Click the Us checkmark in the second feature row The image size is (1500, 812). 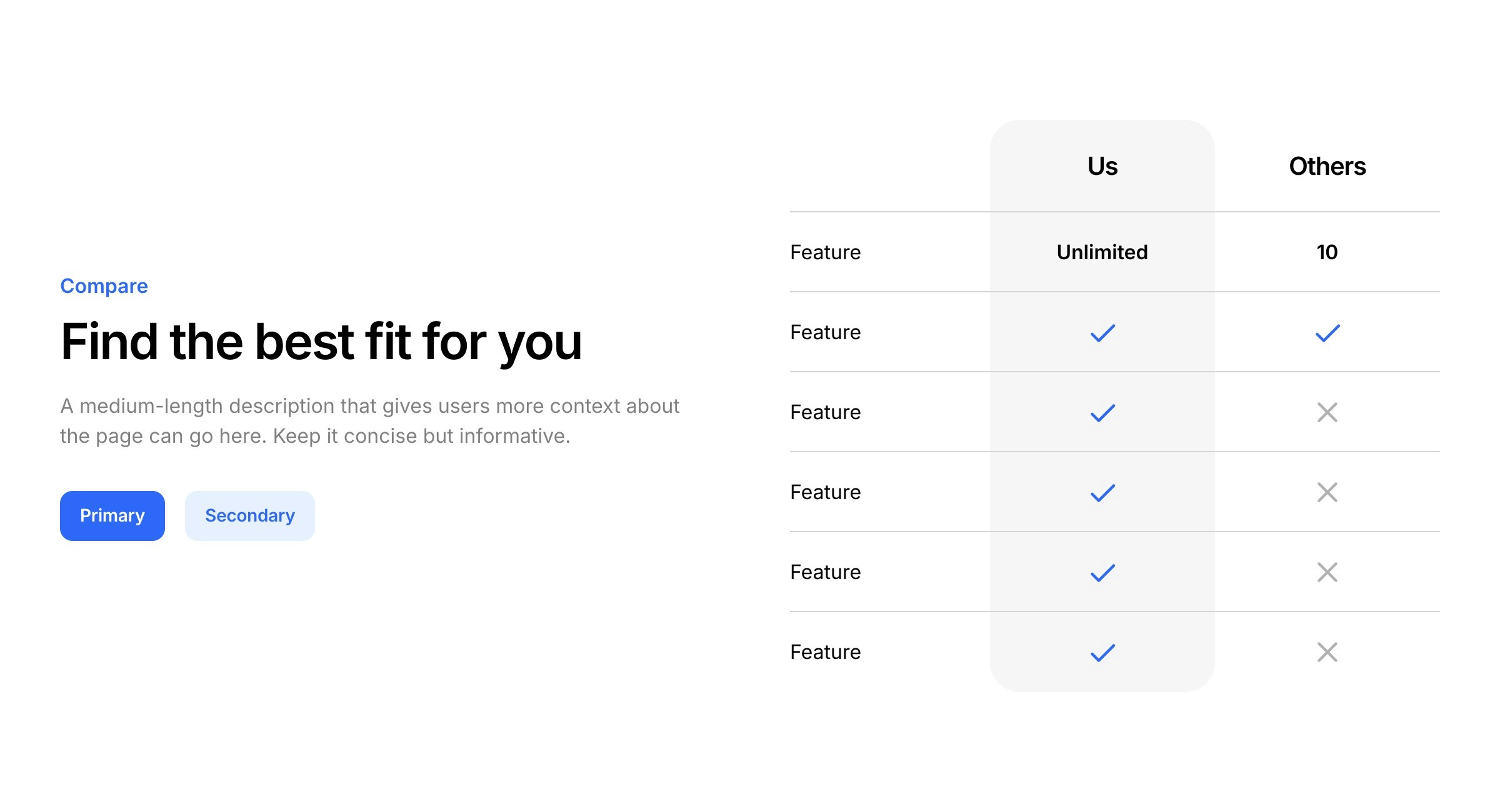1102,333
